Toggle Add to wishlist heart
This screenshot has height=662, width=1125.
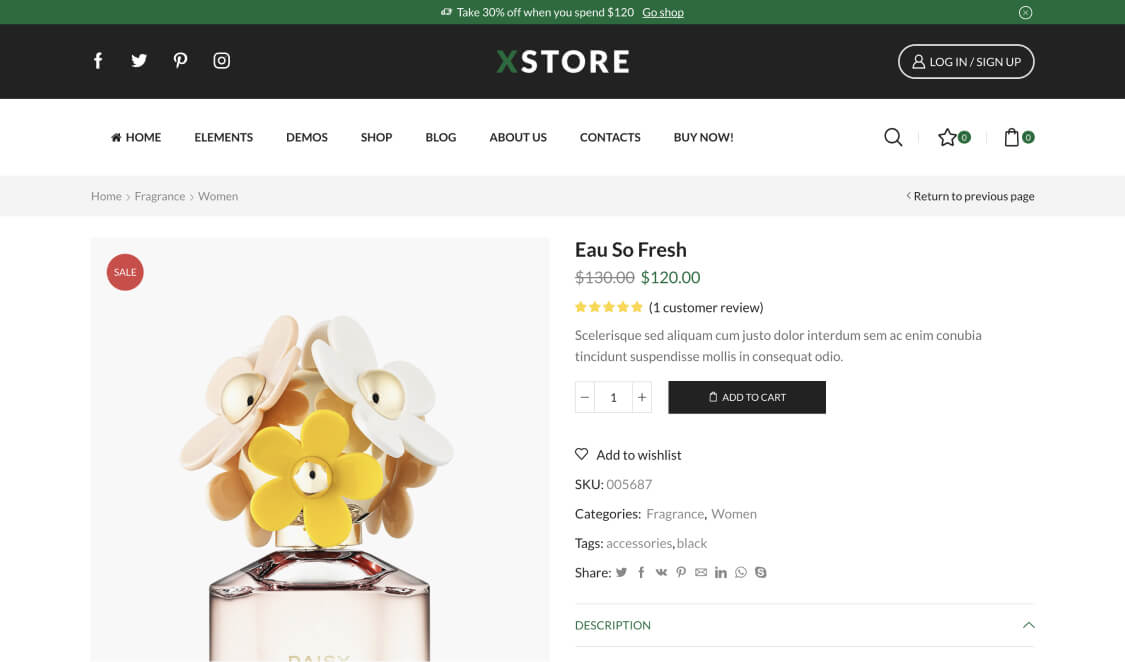pyautogui.click(x=582, y=454)
